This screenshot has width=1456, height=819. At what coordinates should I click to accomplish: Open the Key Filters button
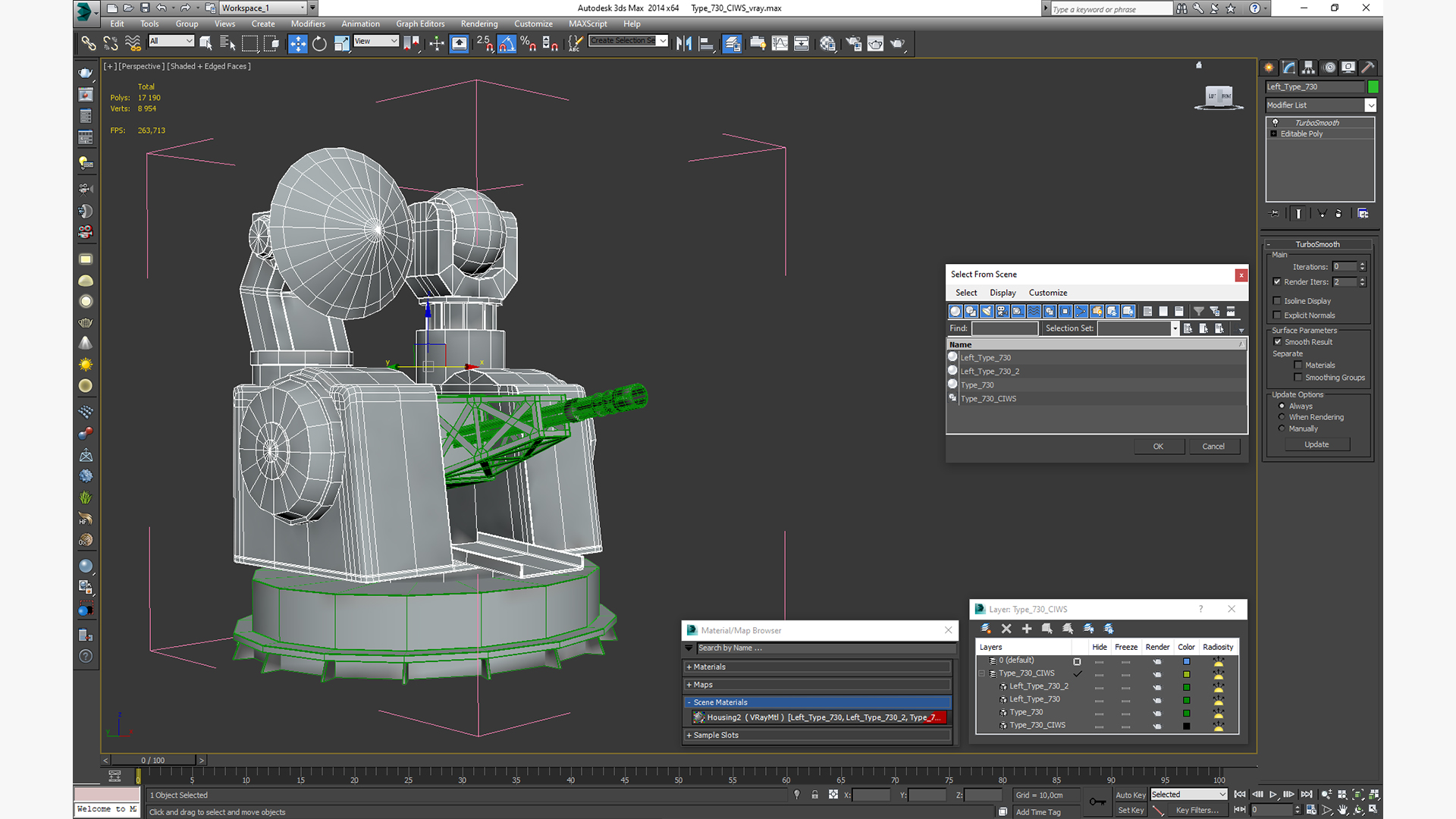[x=1197, y=810]
